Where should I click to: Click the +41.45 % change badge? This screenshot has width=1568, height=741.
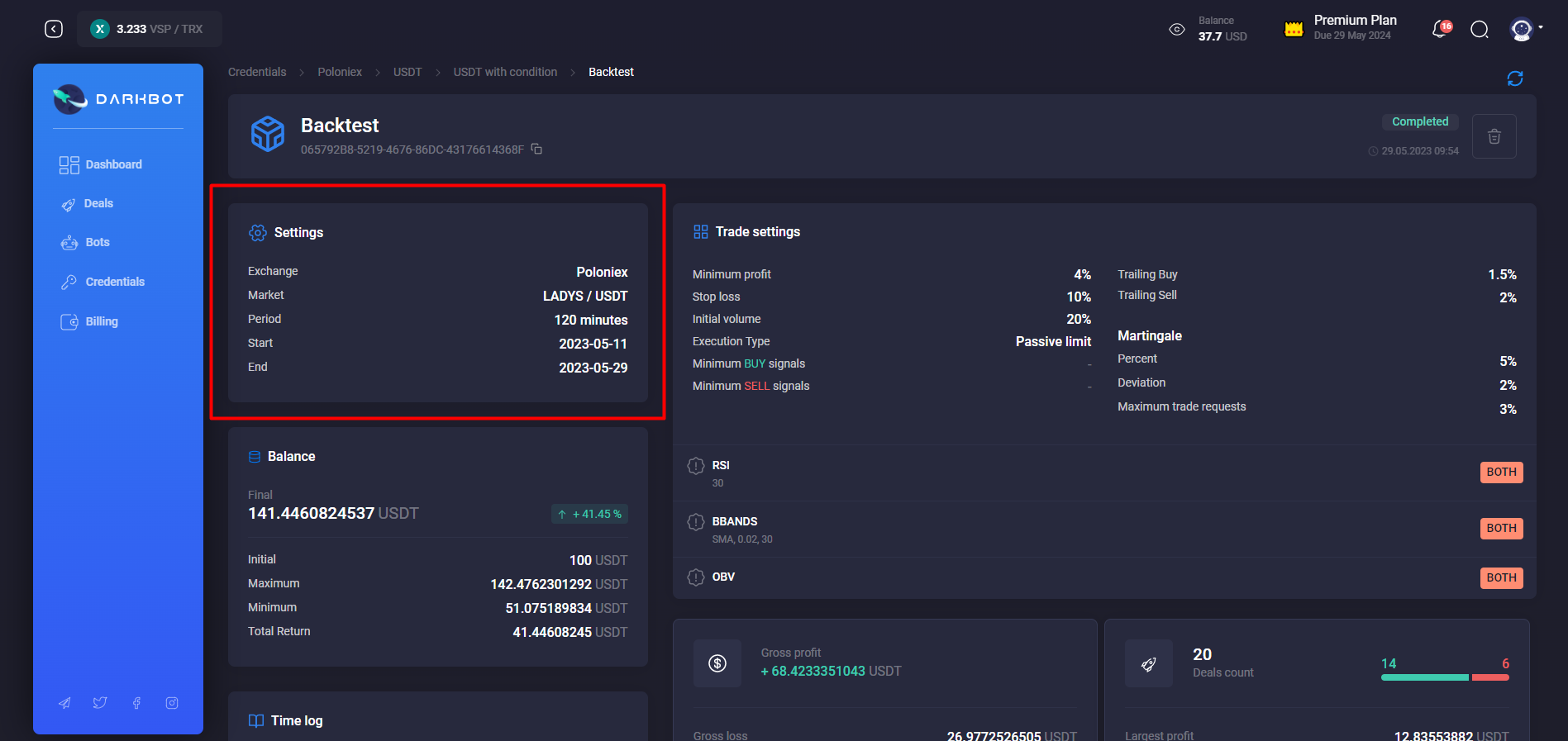(x=590, y=514)
